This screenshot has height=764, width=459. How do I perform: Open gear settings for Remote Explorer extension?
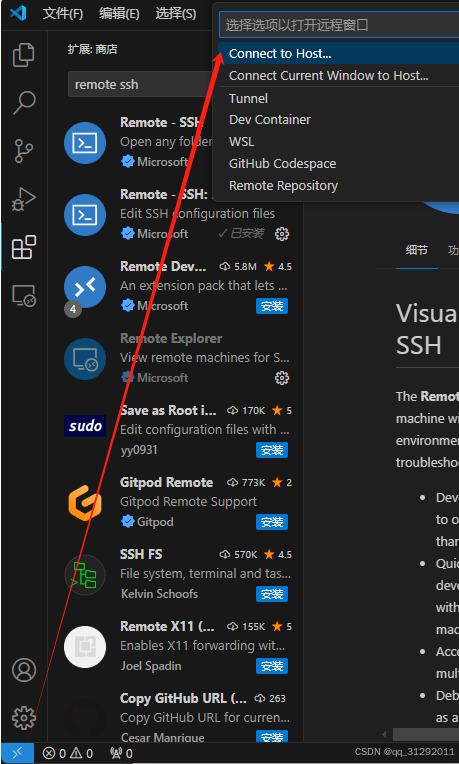(x=282, y=378)
